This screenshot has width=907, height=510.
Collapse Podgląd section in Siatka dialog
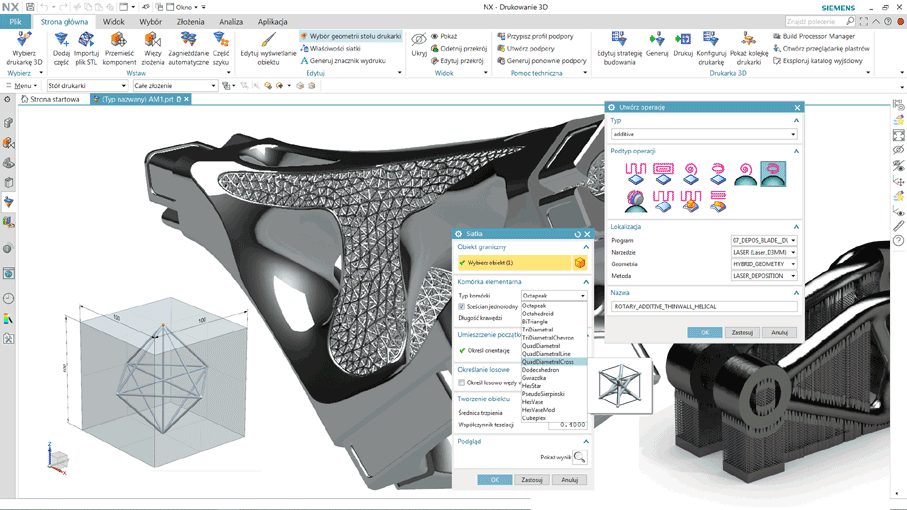click(586, 441)
